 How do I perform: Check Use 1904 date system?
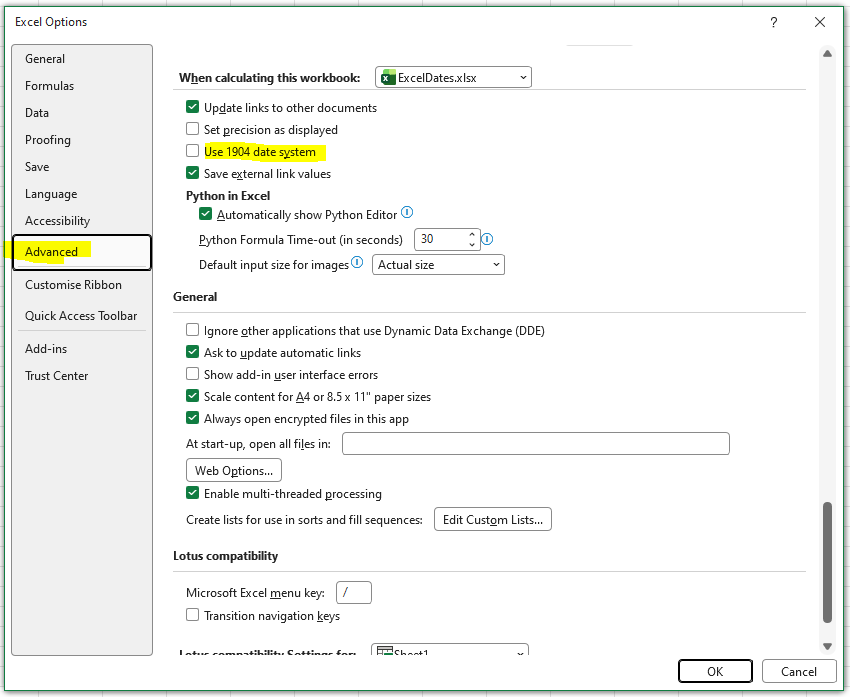192,151
